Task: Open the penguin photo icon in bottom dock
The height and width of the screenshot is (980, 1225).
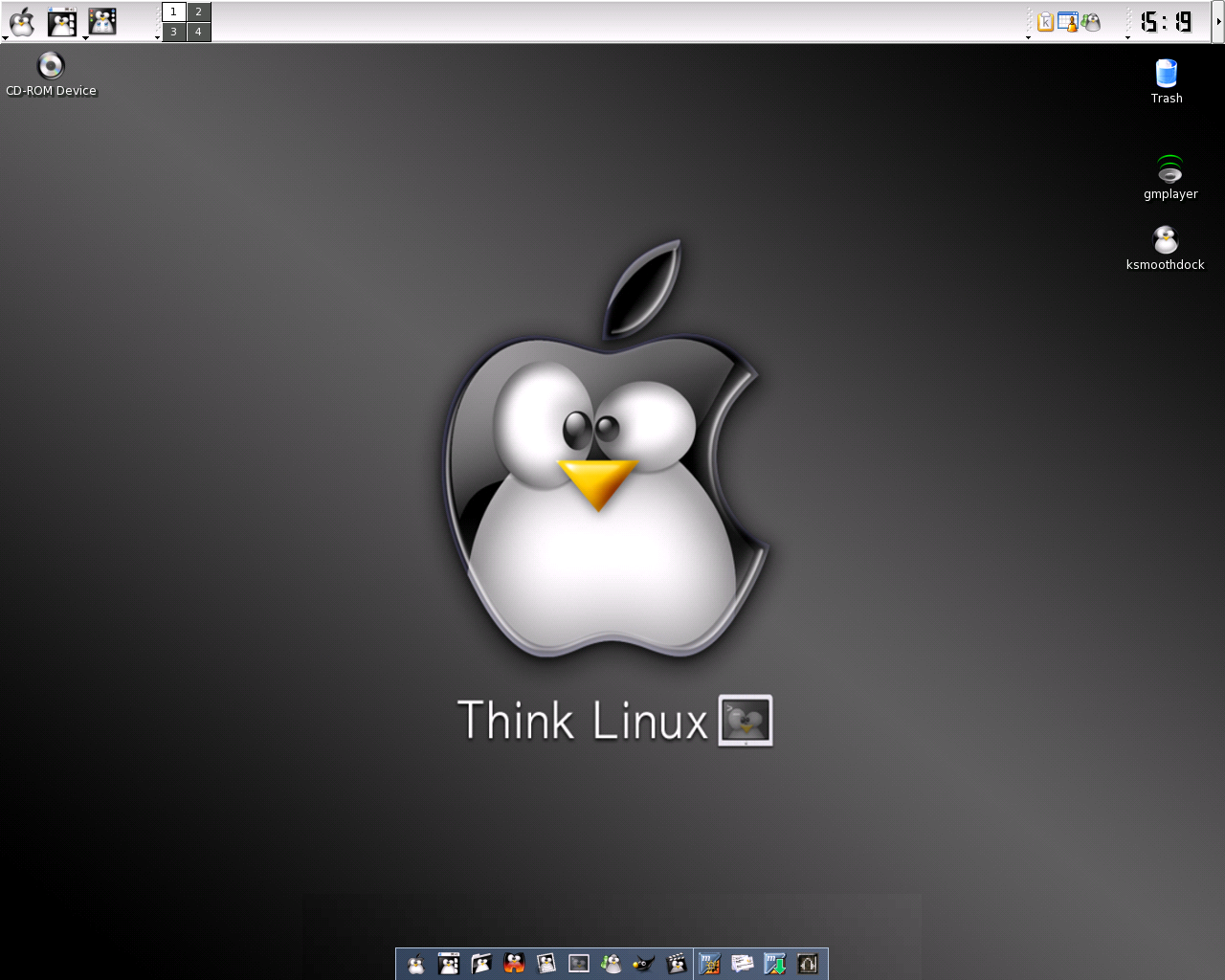Action: (546, 964)
